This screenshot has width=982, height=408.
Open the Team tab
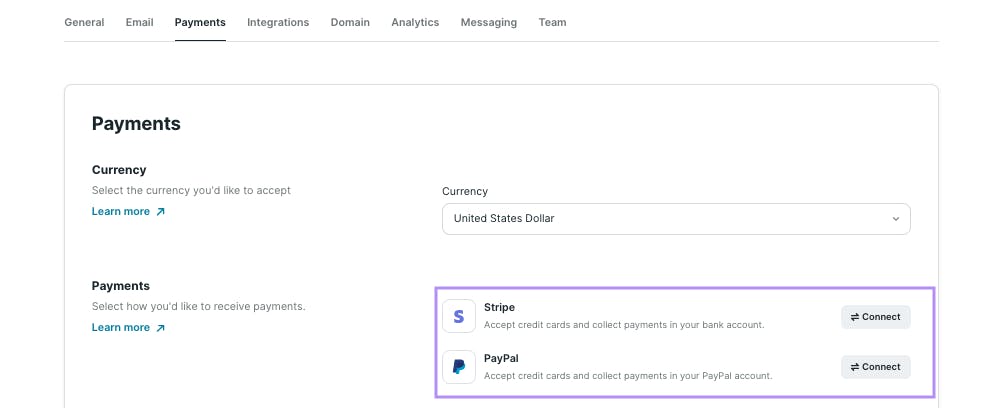coord(552,22)
